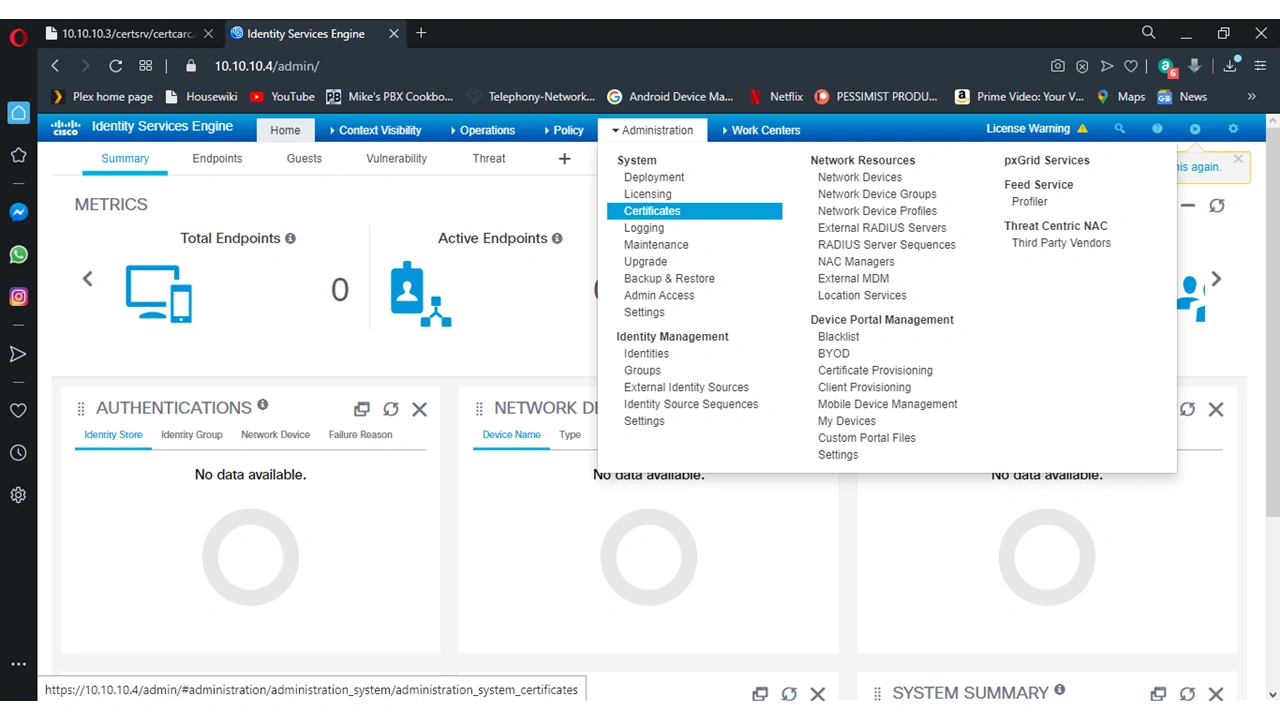This screenshot has height=720, width=1280.
Task: Expand the Policy menu
Action: 564,130
